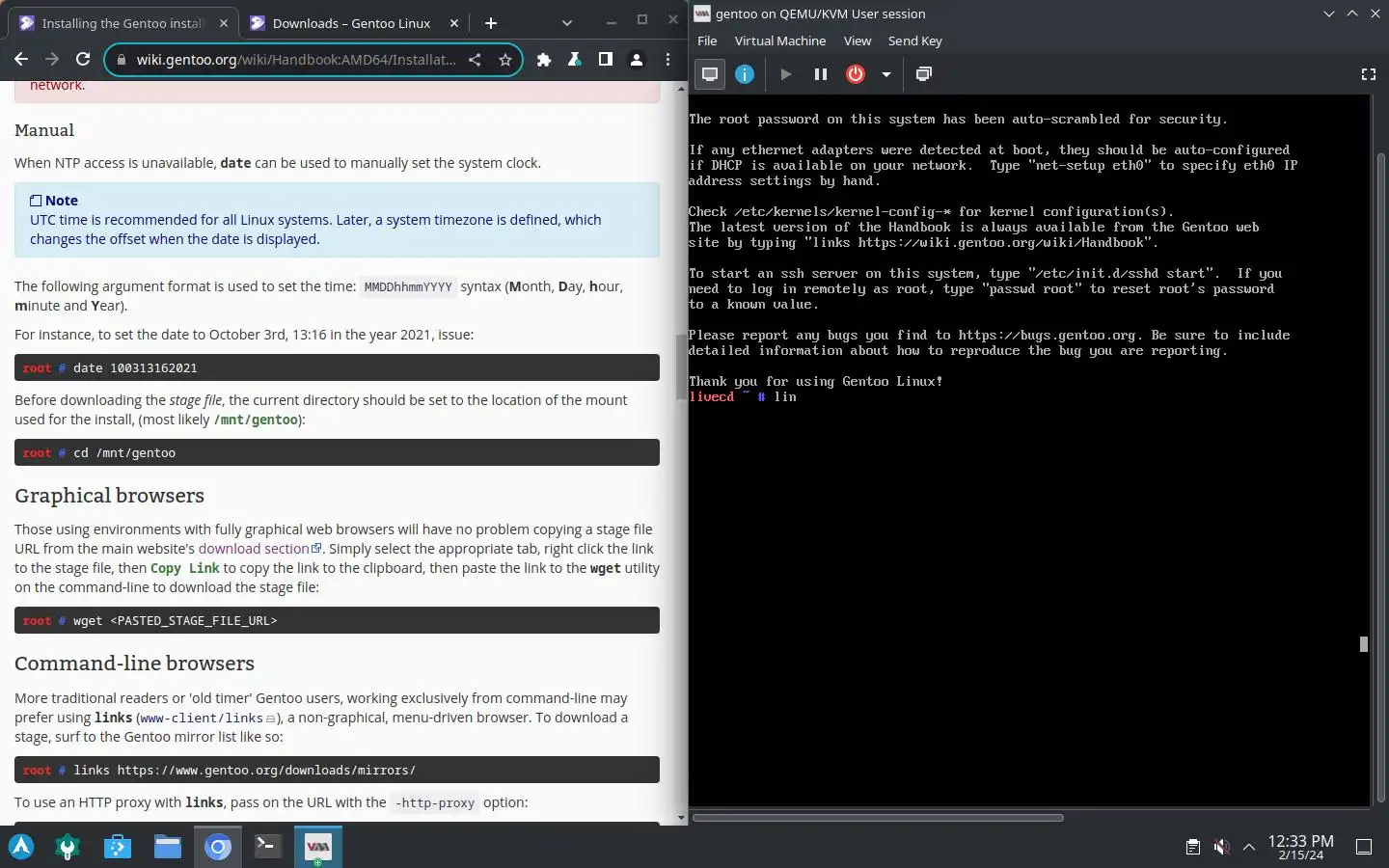Reload the Gentoo wiki page

[83, 60]
